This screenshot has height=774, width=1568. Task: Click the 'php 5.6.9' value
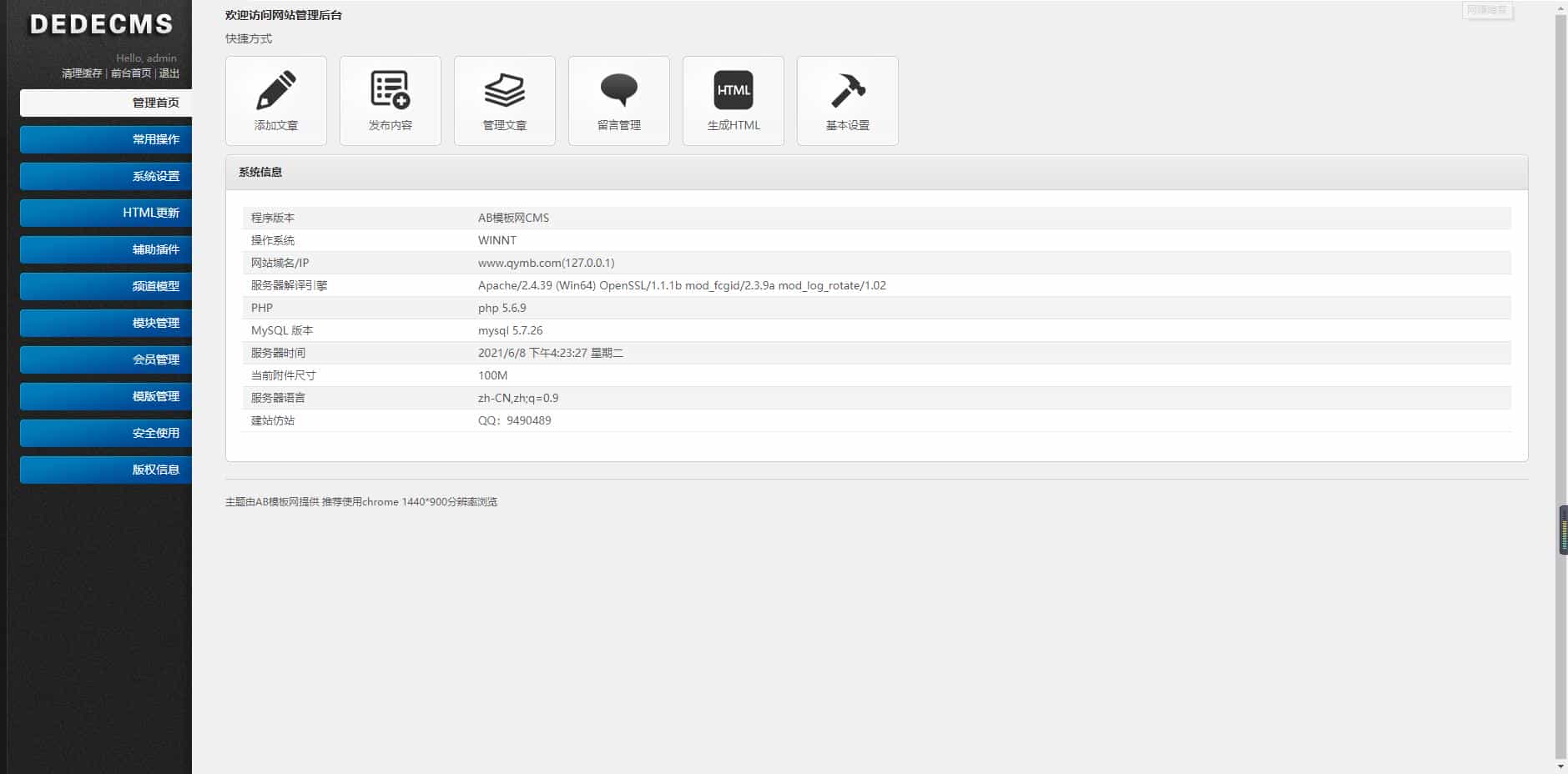502,308
